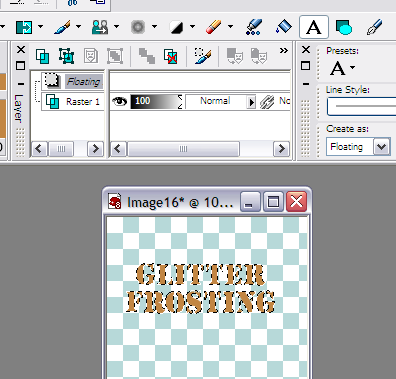Open the Normal blend mode arrow
This screenshot has width=396, height=379.
click(251, 102)
